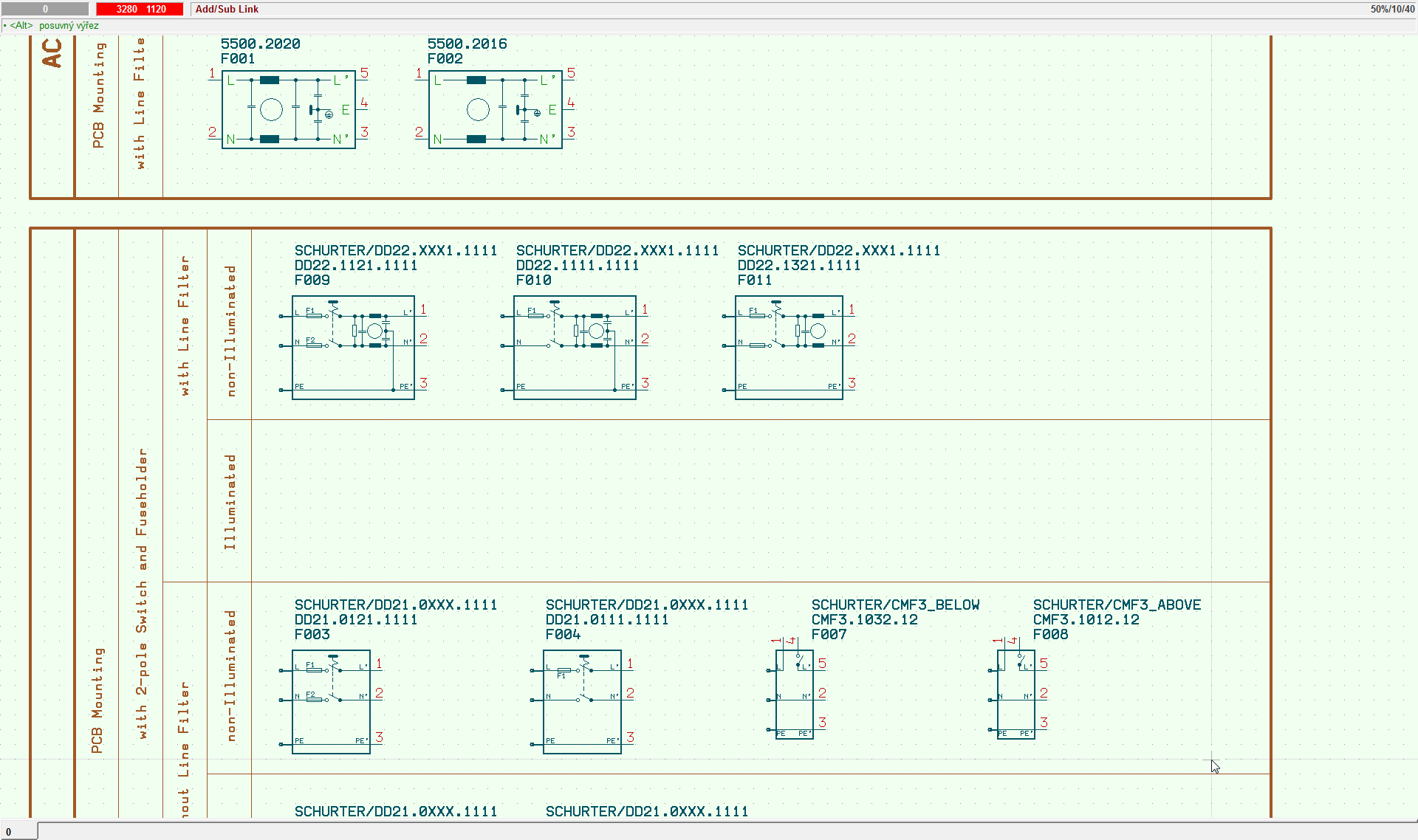The image size is (1418, 840).
Task: Click the choke circle inside F002
Action: pos(478,109)
